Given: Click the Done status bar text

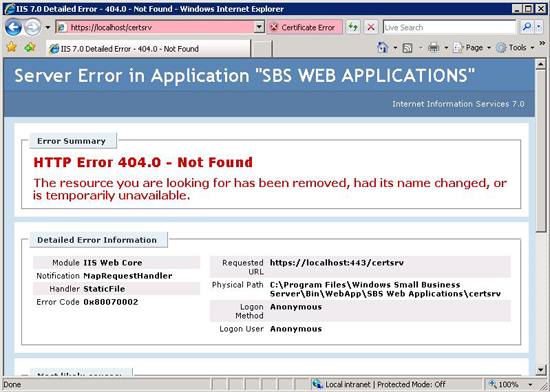Looking at the screenshot, I should [12, 385].
